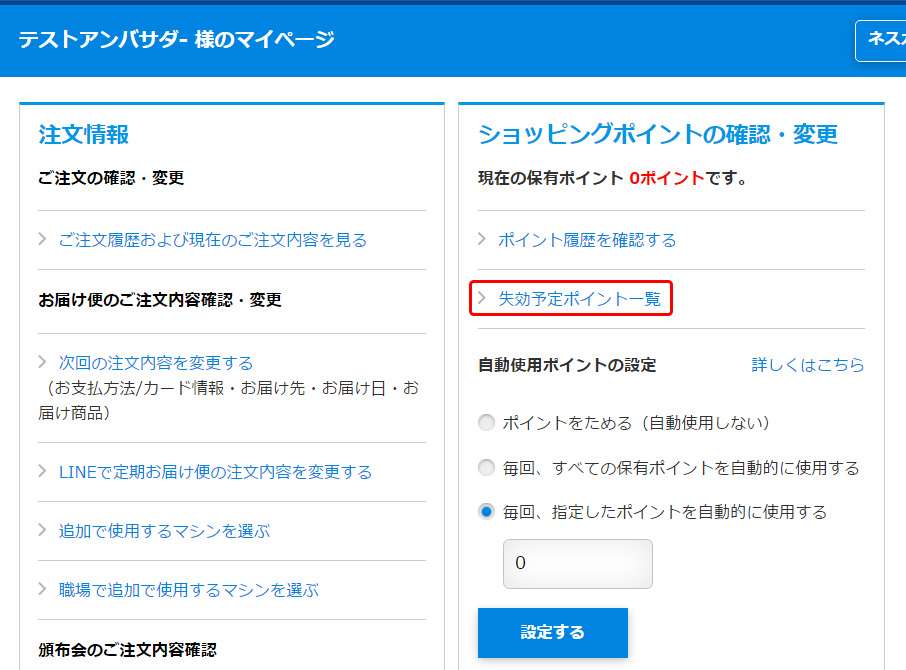Image resolution: width=906 pixels, height=670 pixels.
Task: Click 自動使用ポイントの設定 label
Action: 567,365
